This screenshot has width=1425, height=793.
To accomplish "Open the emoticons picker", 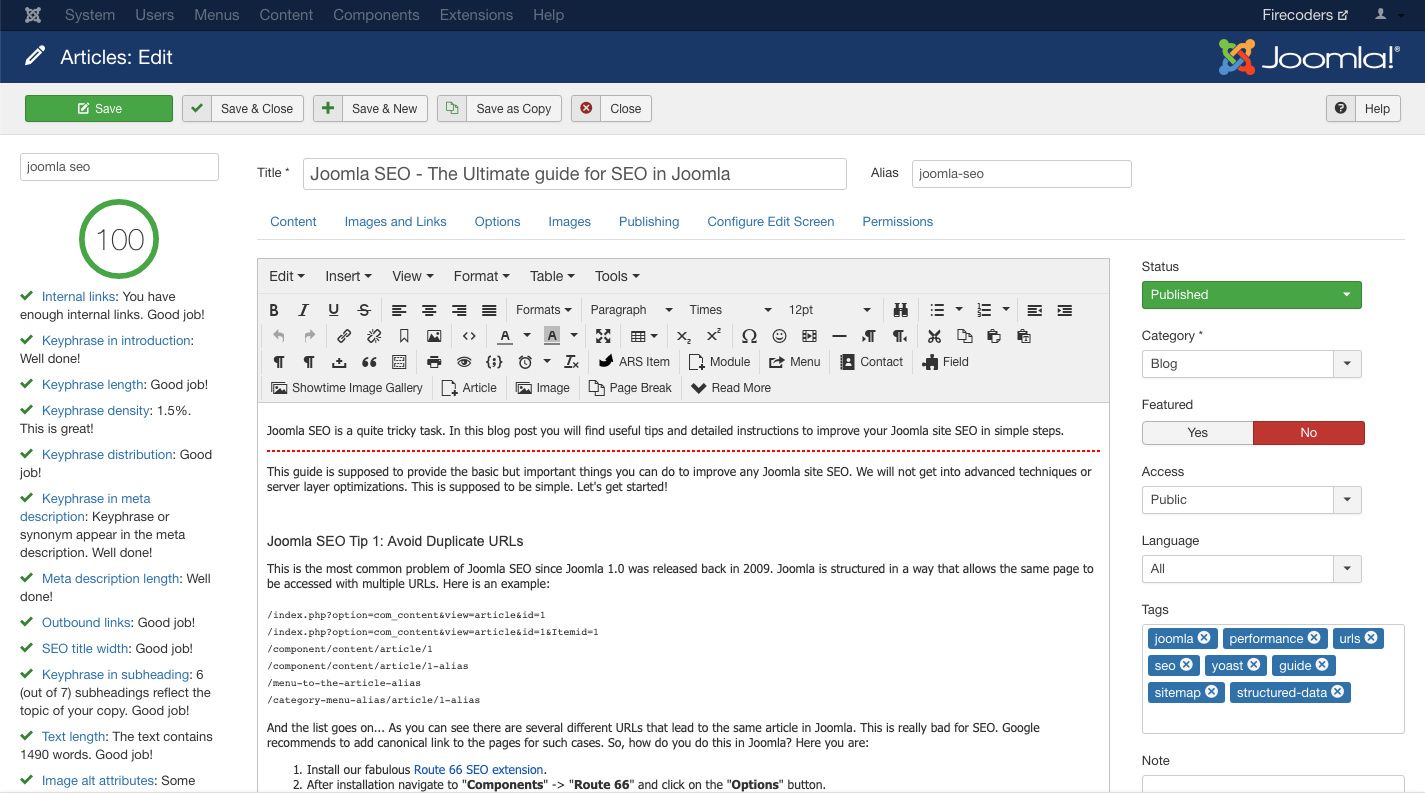I will tap(779, 336).
